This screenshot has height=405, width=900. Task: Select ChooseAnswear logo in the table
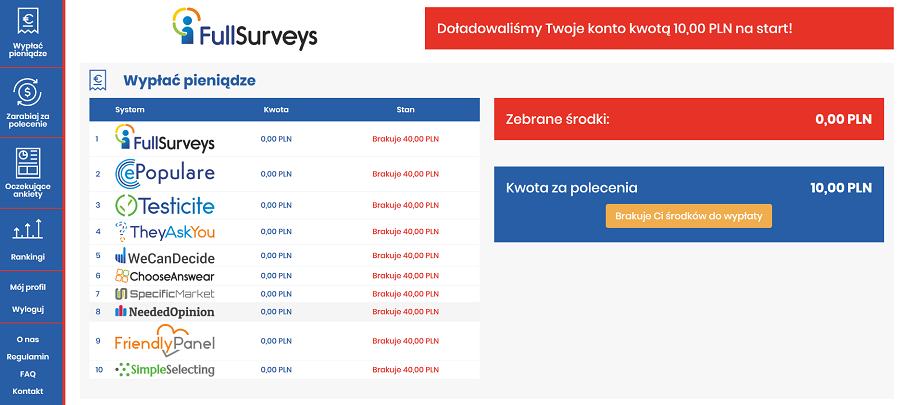[x=165, y=276]
